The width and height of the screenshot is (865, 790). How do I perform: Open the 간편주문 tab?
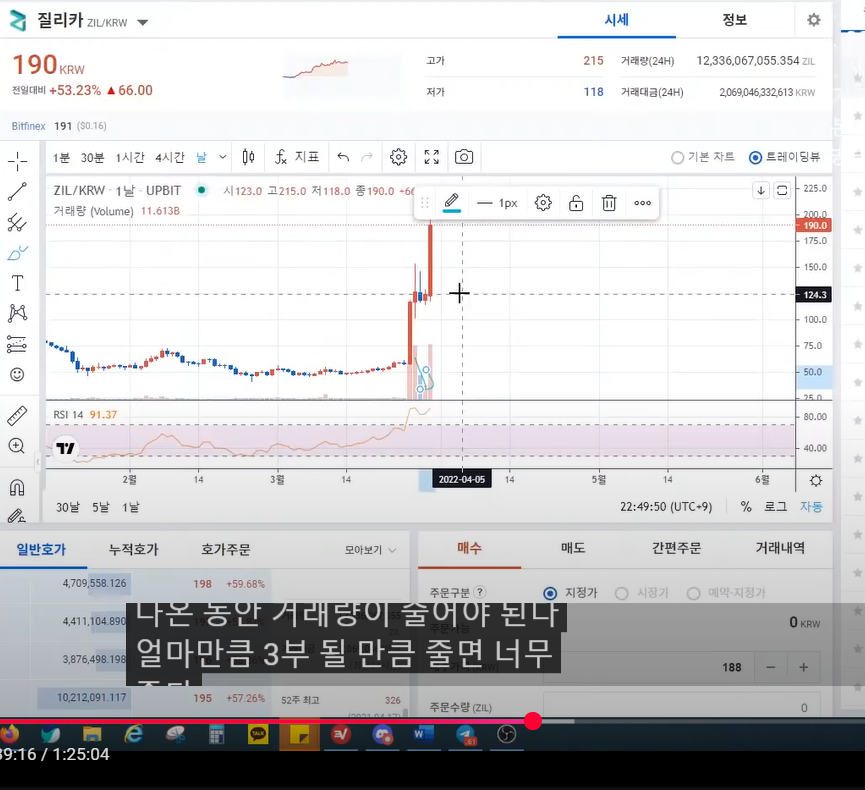676,548
